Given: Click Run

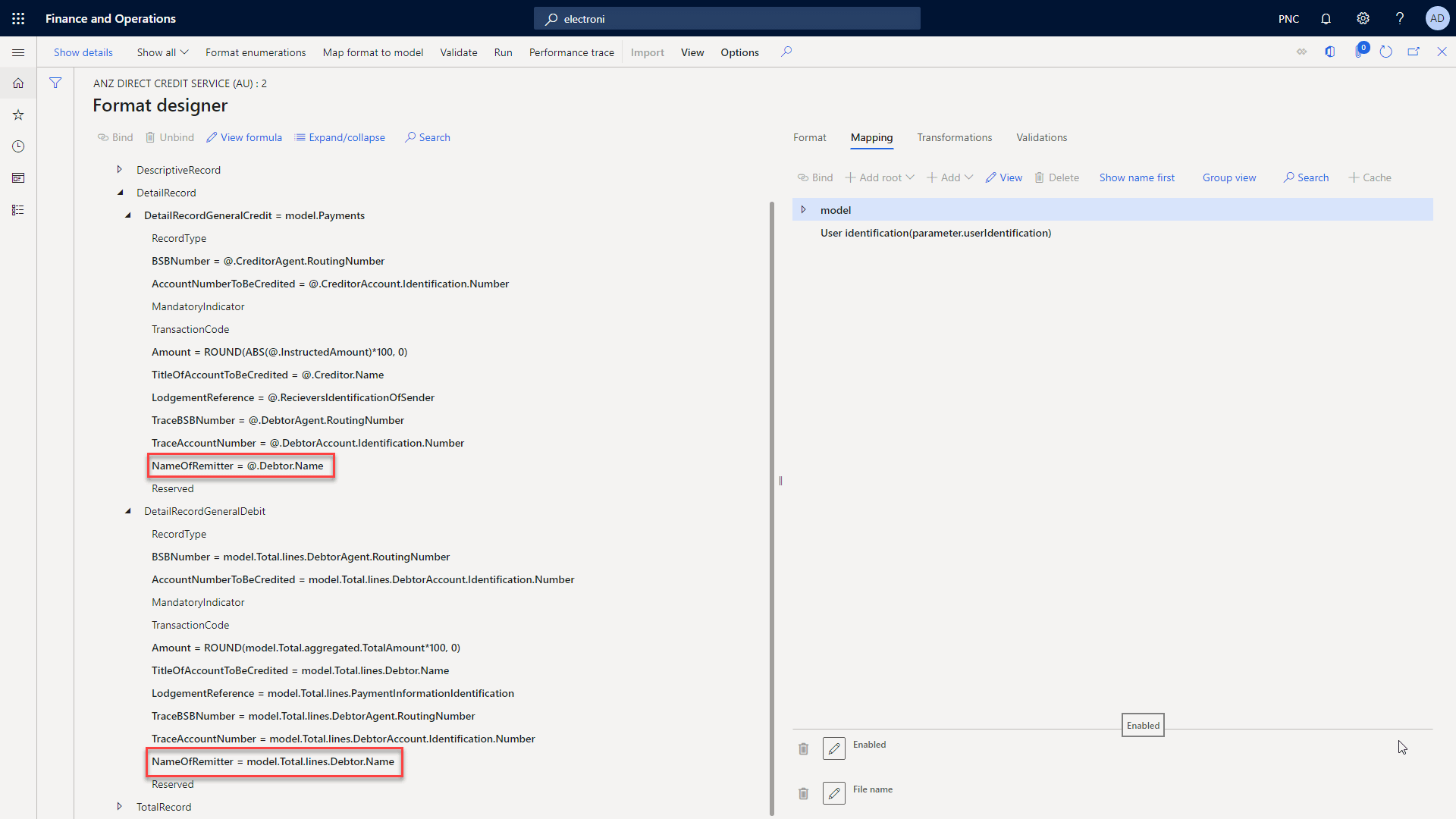Looking at the screenshot, I should click(x=503, y=52).
